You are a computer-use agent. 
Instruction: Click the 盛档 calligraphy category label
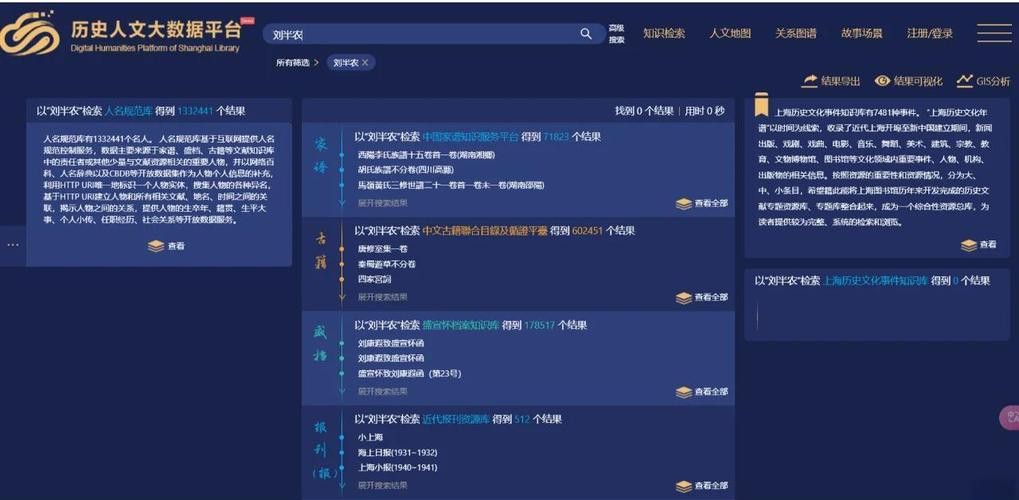point(322,345)
